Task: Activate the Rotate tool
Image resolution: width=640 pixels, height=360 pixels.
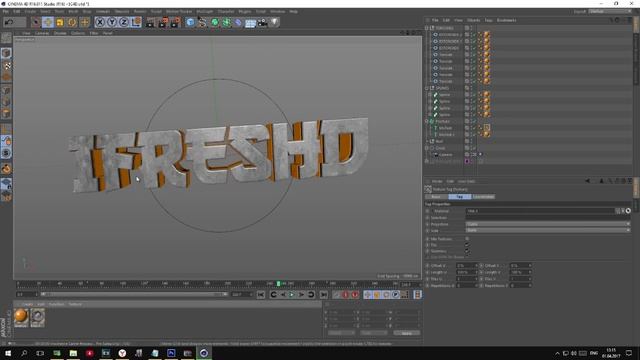Action: click(x=72, y=22)
